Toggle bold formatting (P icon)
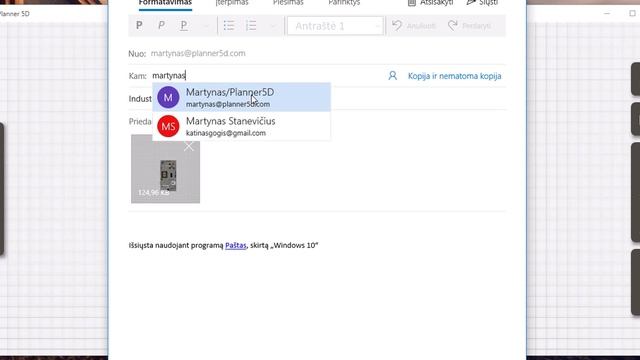The height and width of the screenshot is (360, 640). coord(139,26)
